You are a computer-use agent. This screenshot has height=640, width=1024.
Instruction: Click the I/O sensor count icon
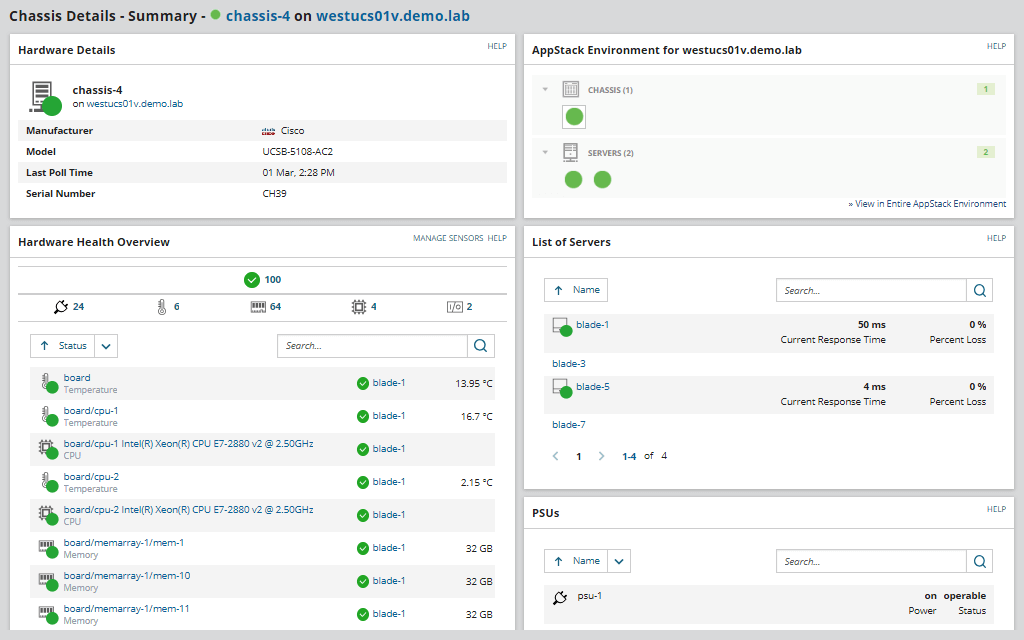[x=453, y=306]
